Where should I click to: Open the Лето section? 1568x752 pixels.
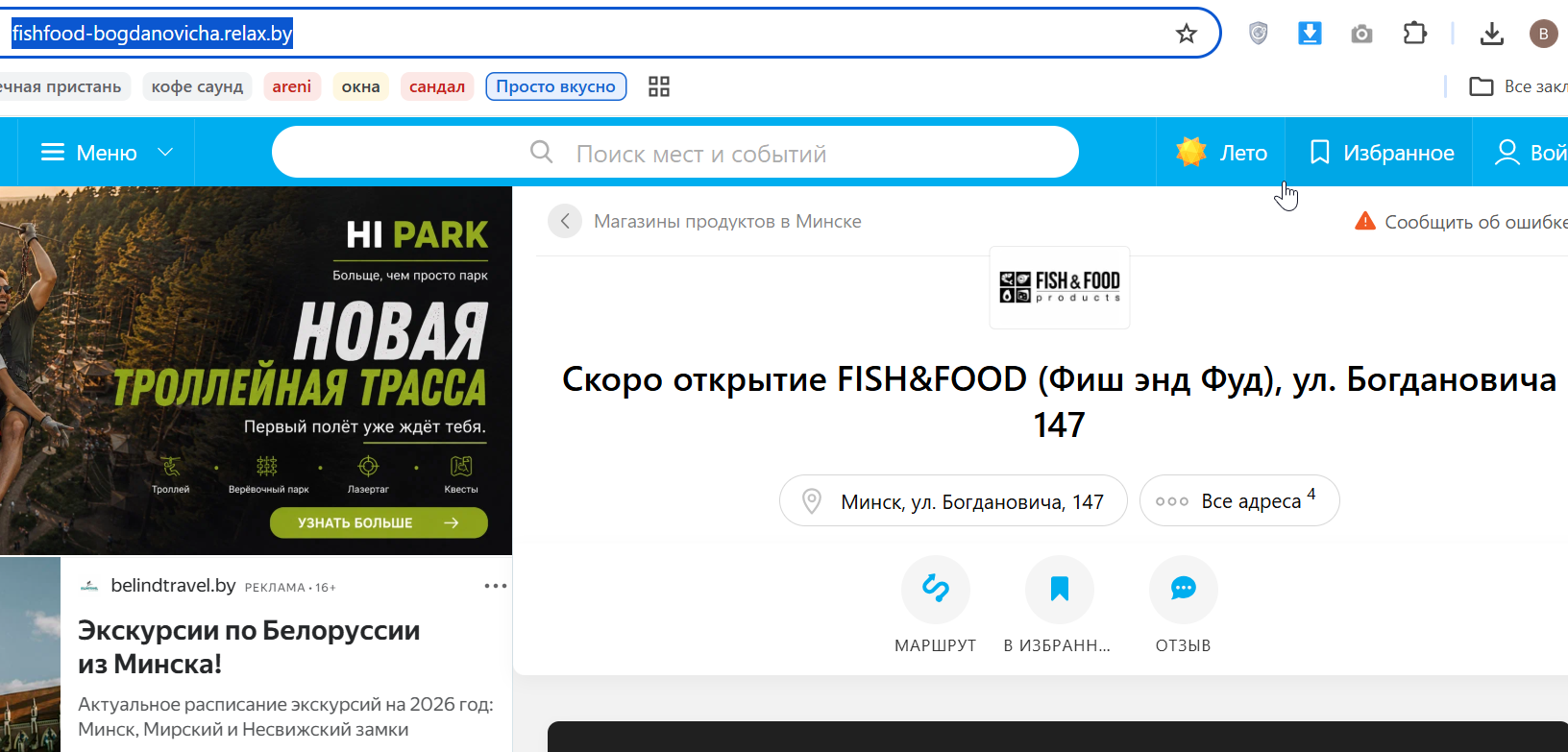1221,152
